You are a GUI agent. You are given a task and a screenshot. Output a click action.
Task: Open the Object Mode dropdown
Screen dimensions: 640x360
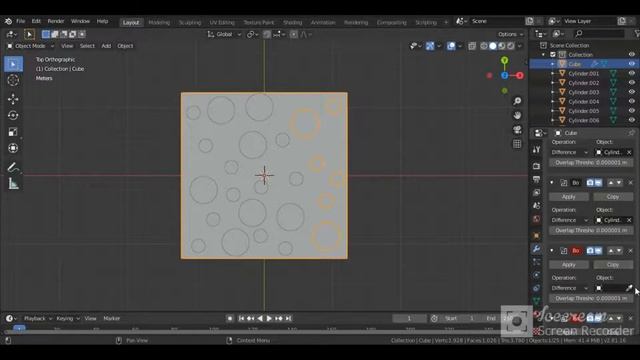(30, 46)
